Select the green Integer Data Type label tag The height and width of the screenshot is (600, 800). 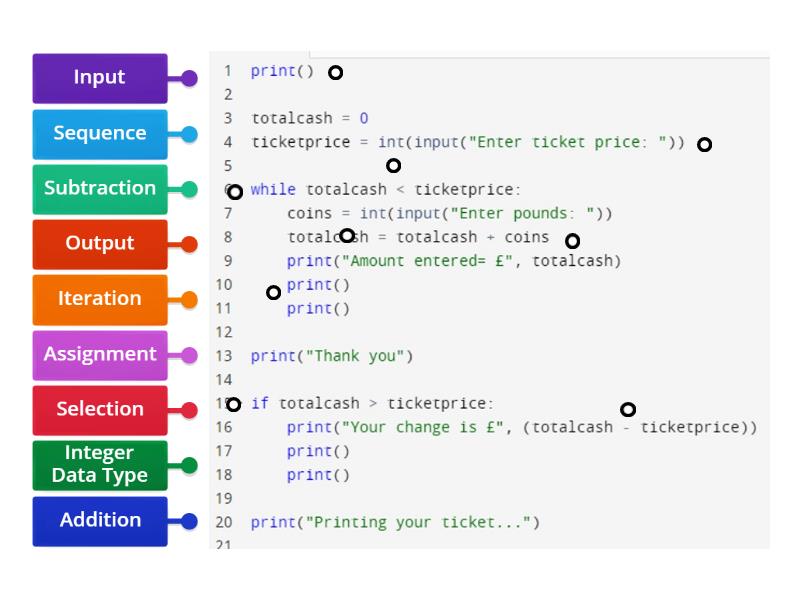click(x=100, y=463)
